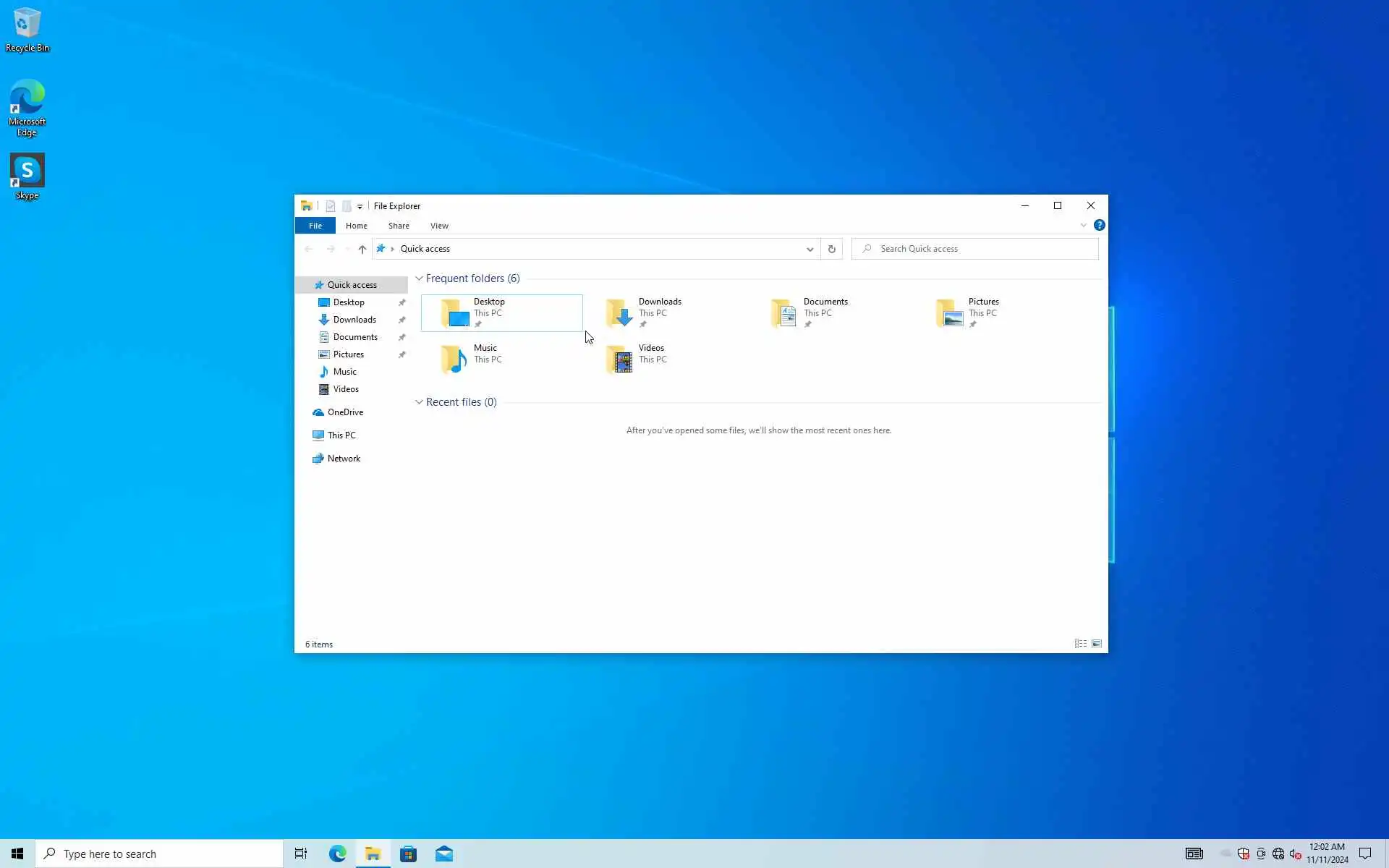Screen dimensions: 1389x868
Task: Collapse the Frequent folders section
Action: tap(419, 278)
